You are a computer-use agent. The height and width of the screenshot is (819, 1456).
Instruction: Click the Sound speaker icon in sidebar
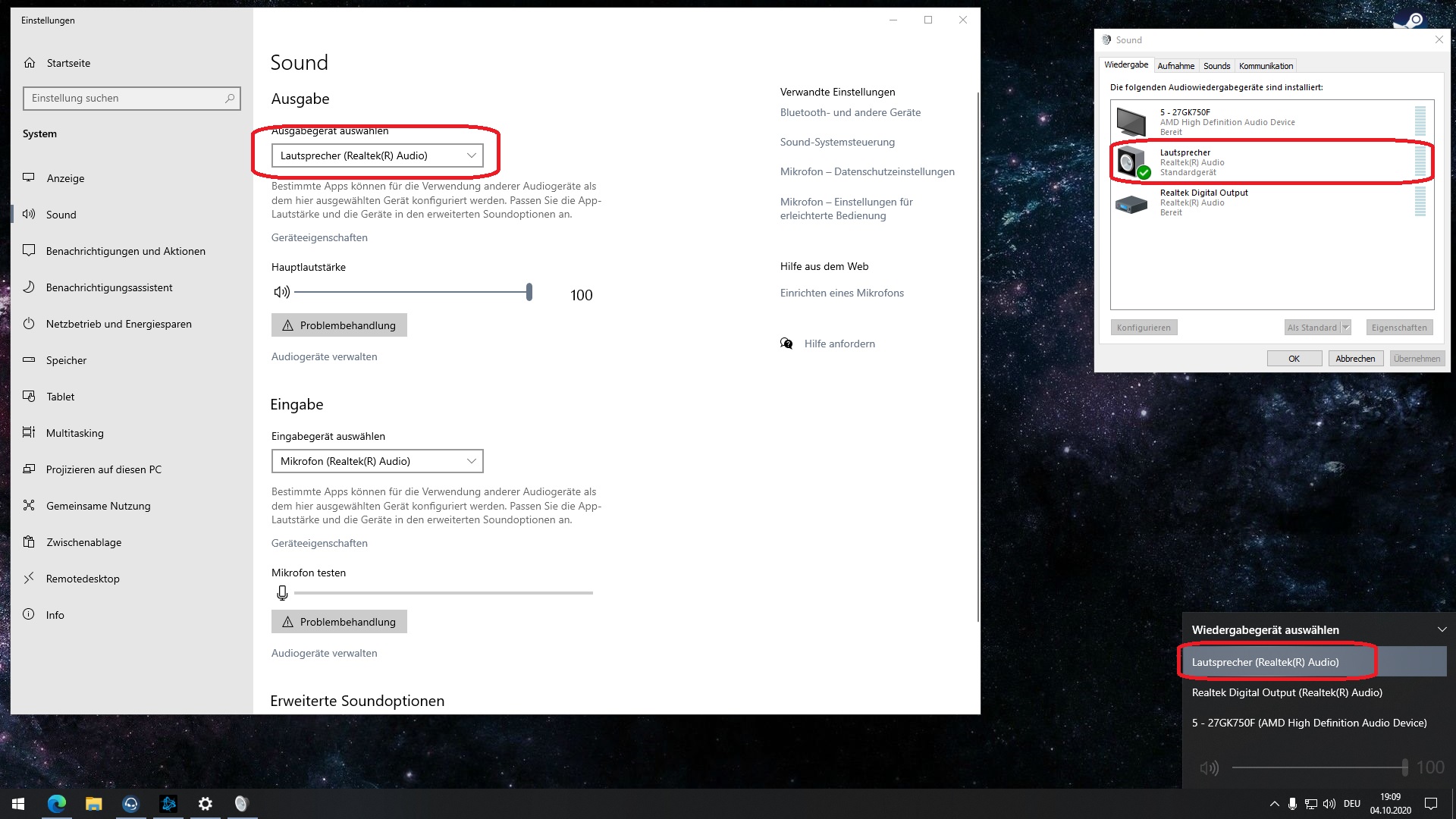[x=29, y=214]
